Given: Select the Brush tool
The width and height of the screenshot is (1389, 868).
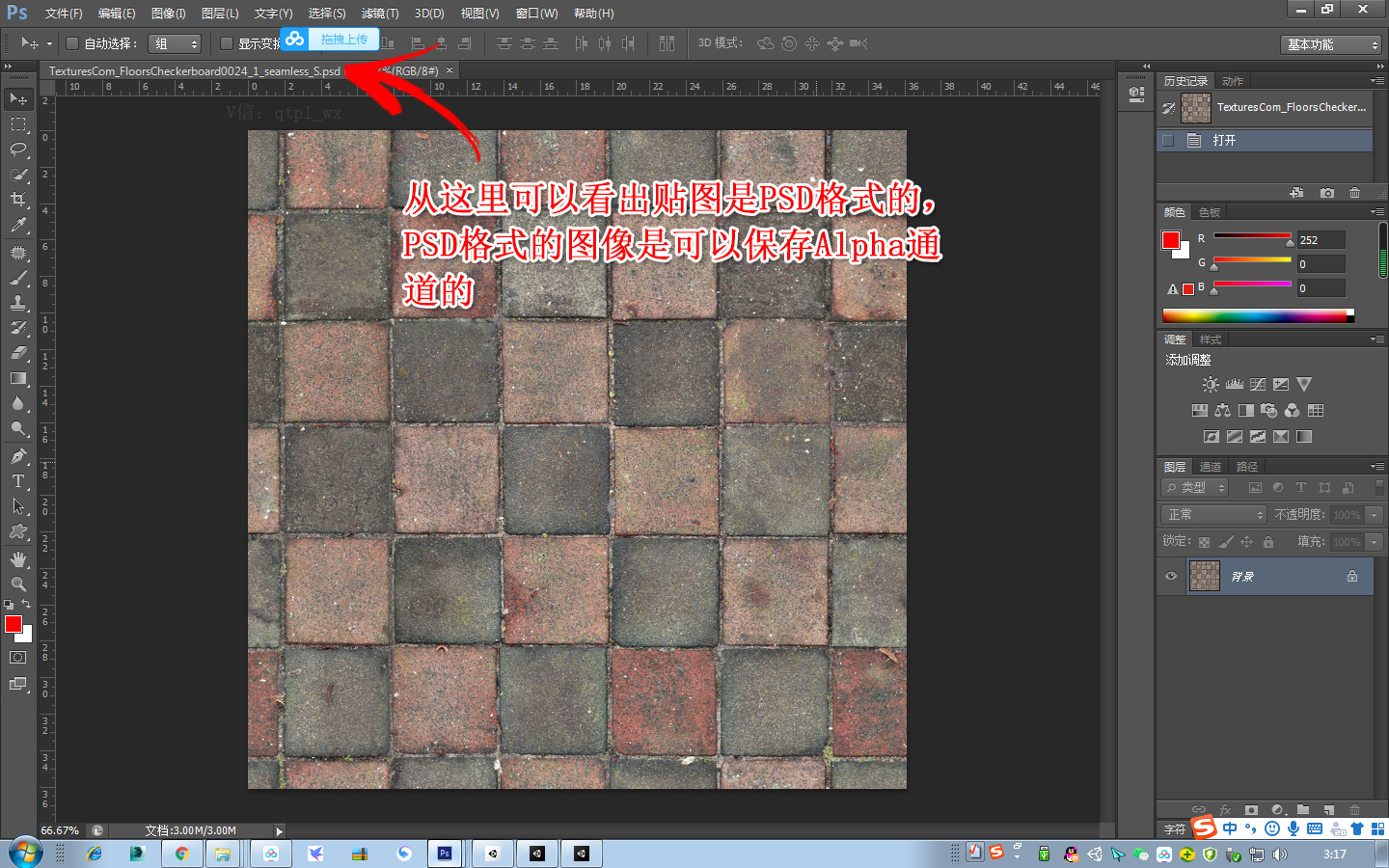Looking at the screenshot, I should pos(18,278).
